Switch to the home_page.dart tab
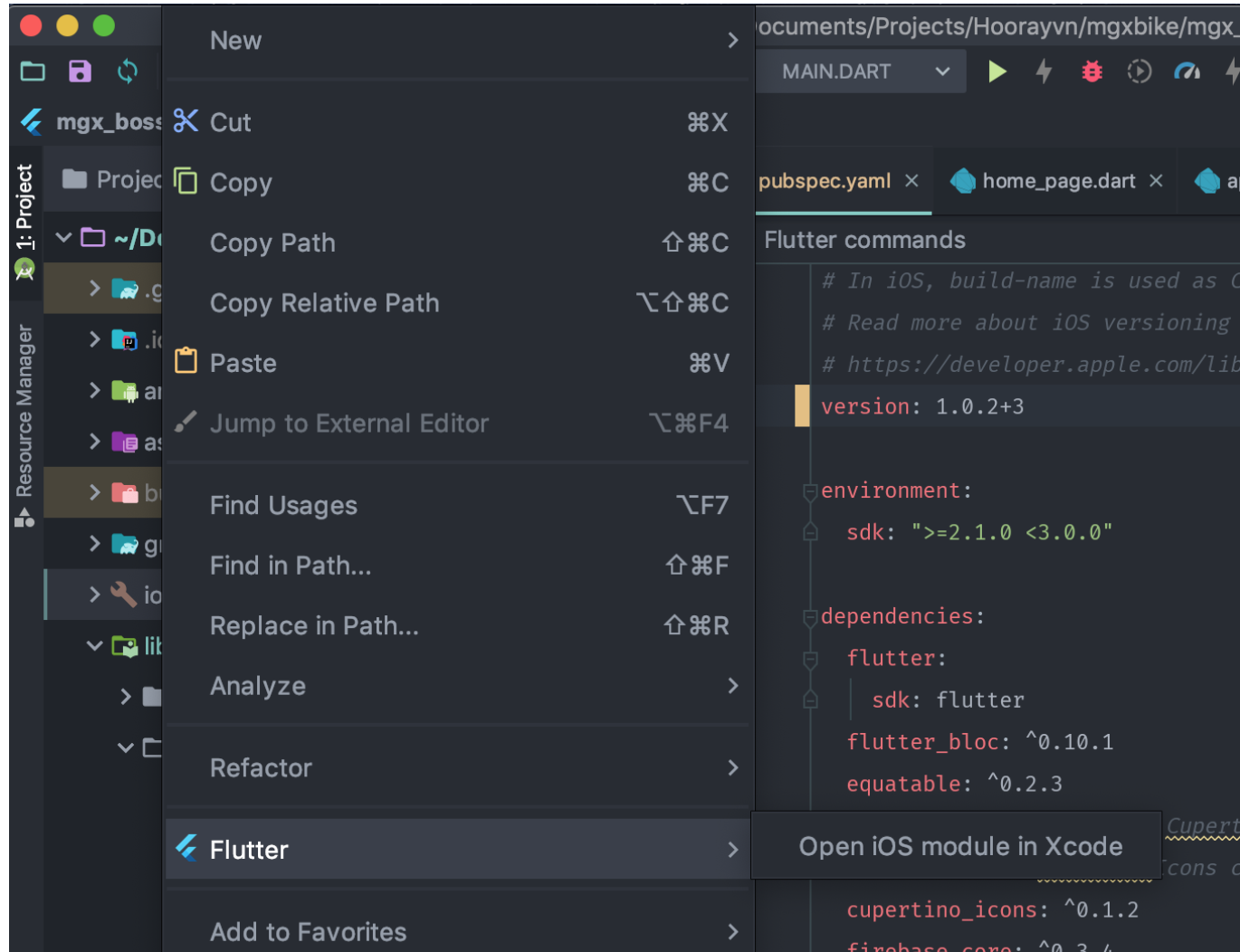The image size is (1240, 952). pos(1058,181)
